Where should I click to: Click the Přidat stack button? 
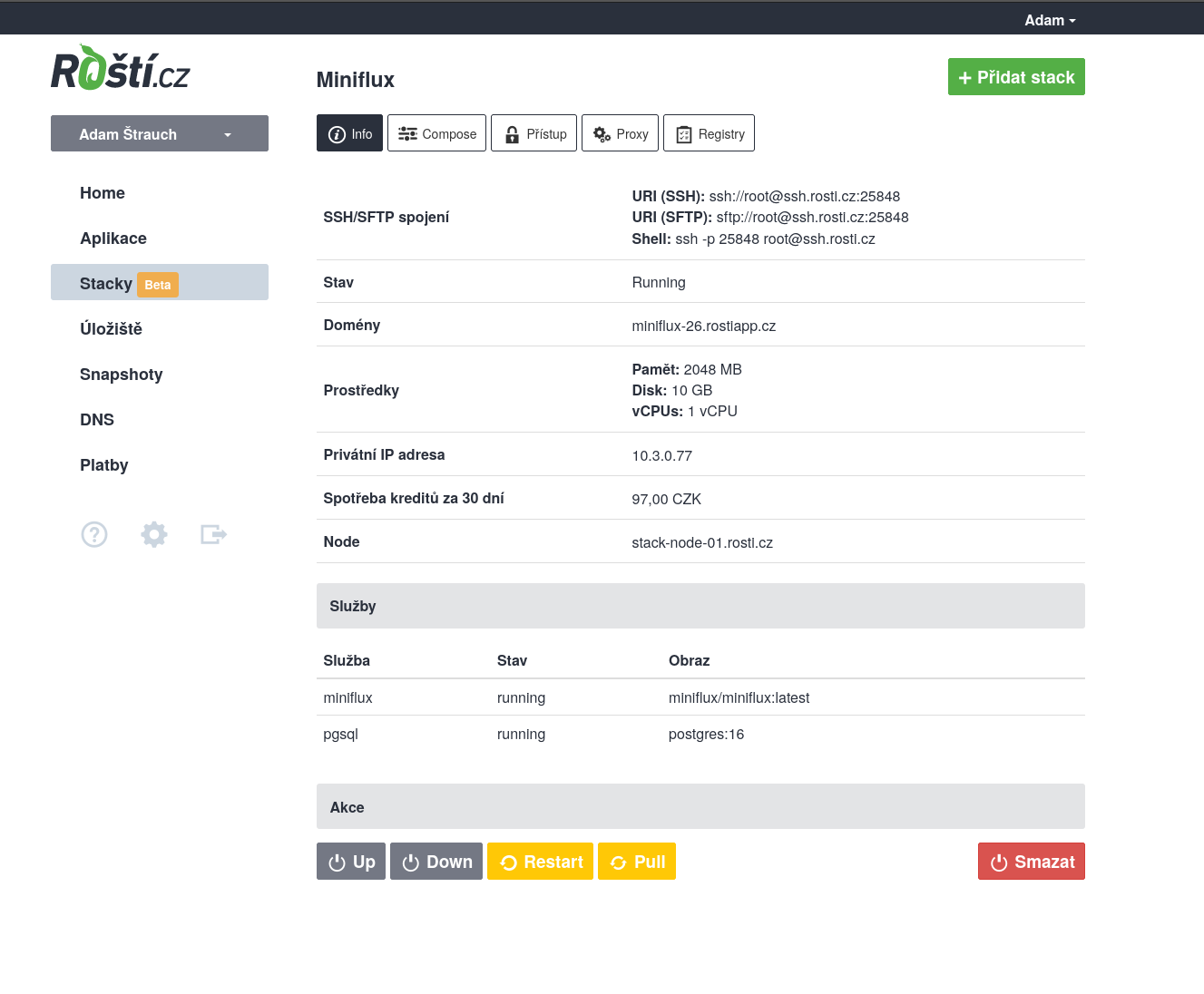pos(1016,77)
